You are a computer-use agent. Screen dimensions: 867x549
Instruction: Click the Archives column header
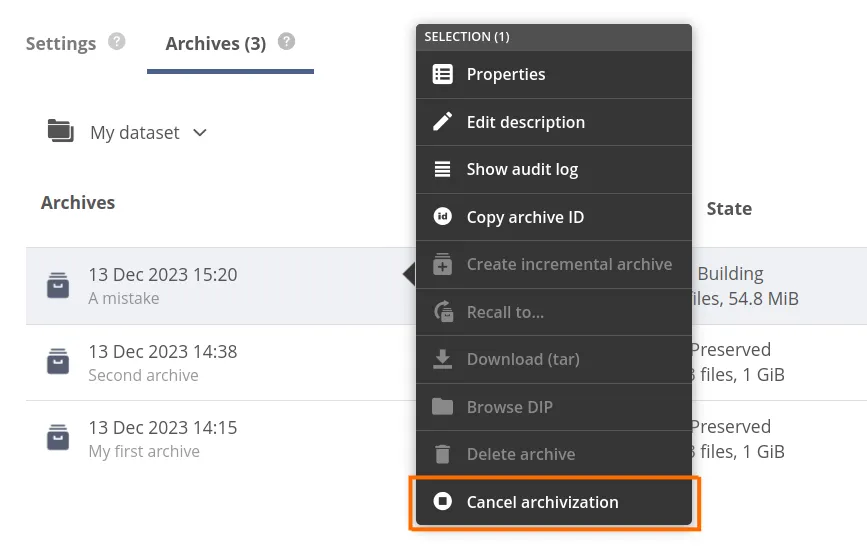(78, 202)
